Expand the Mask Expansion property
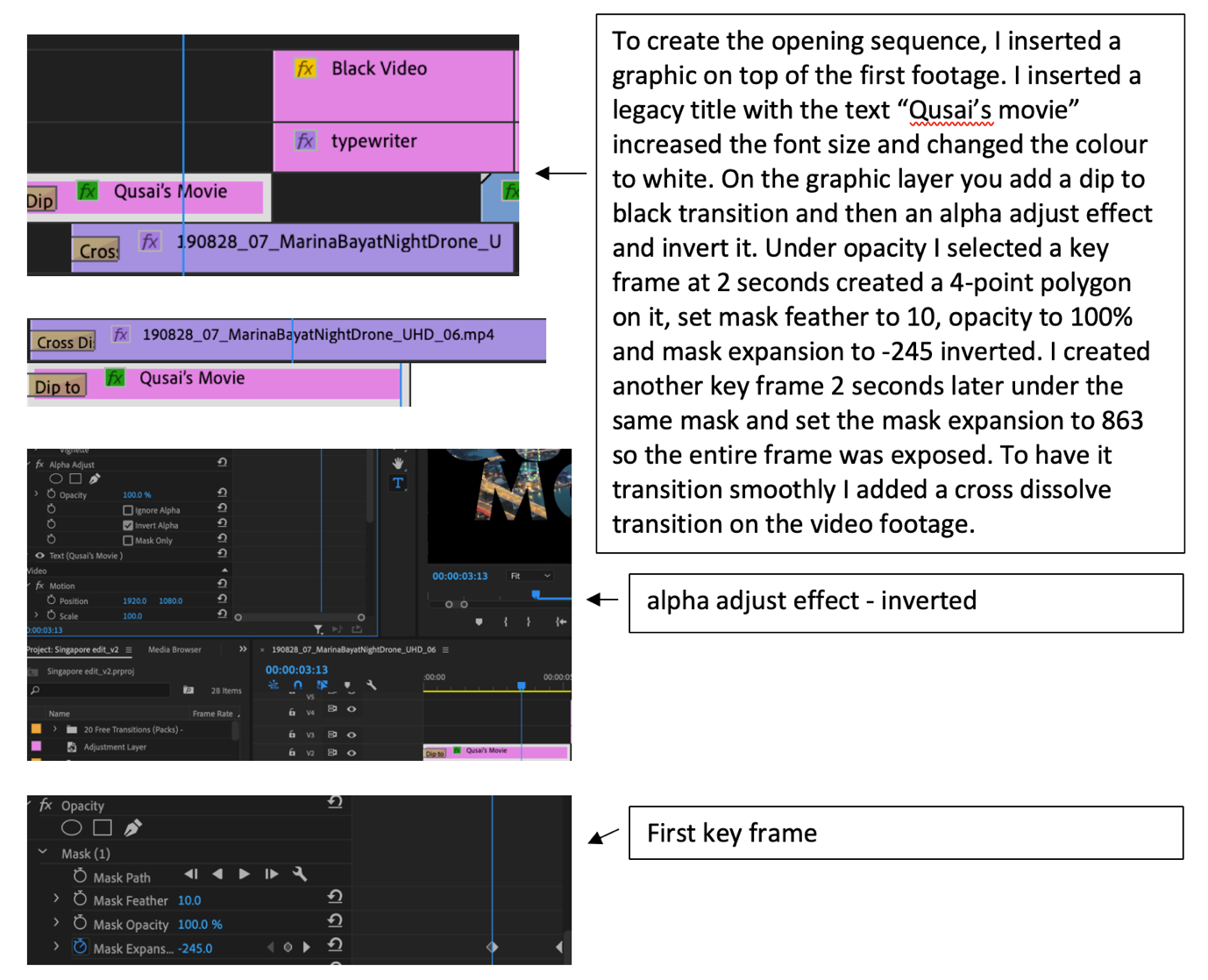Viewport: 1208px width, 980px height. click(x=56, y=947)
